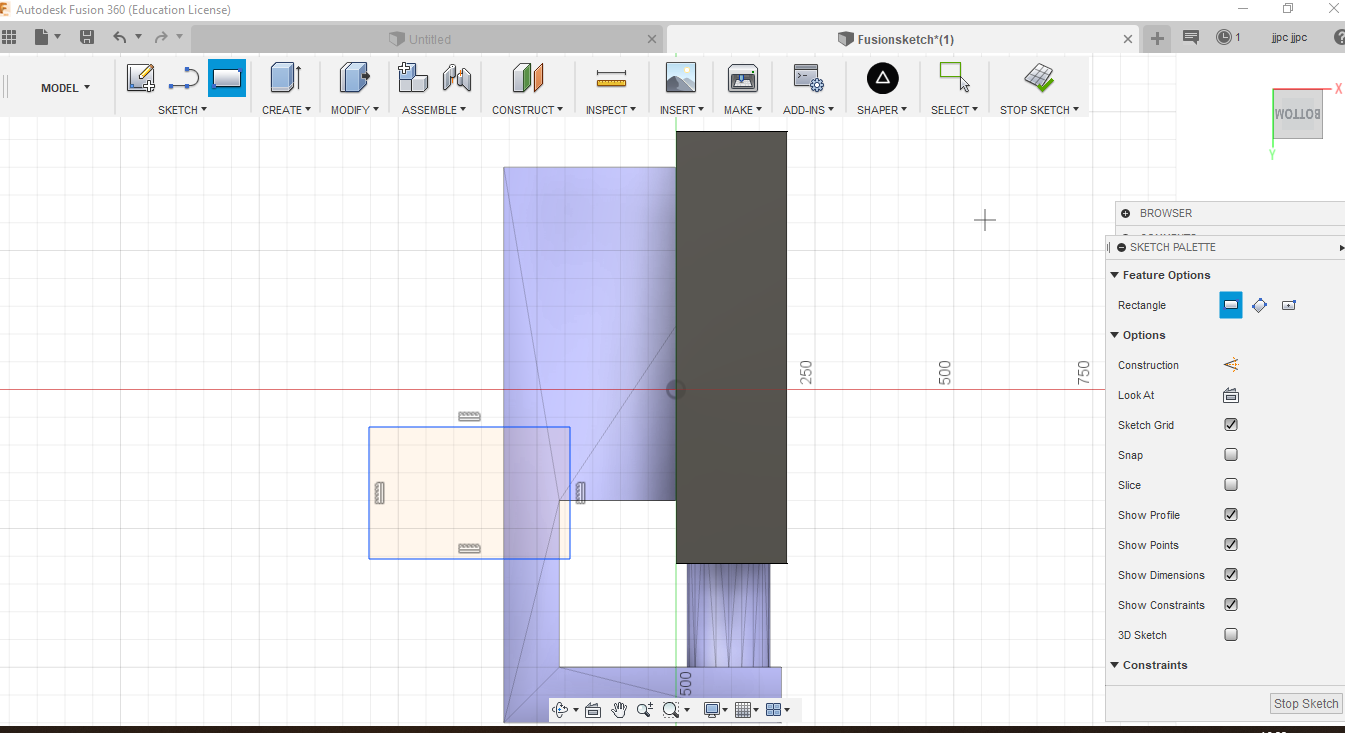
Task: Click the Look At icon in navigation bar
Action: [x=593, y=710]
